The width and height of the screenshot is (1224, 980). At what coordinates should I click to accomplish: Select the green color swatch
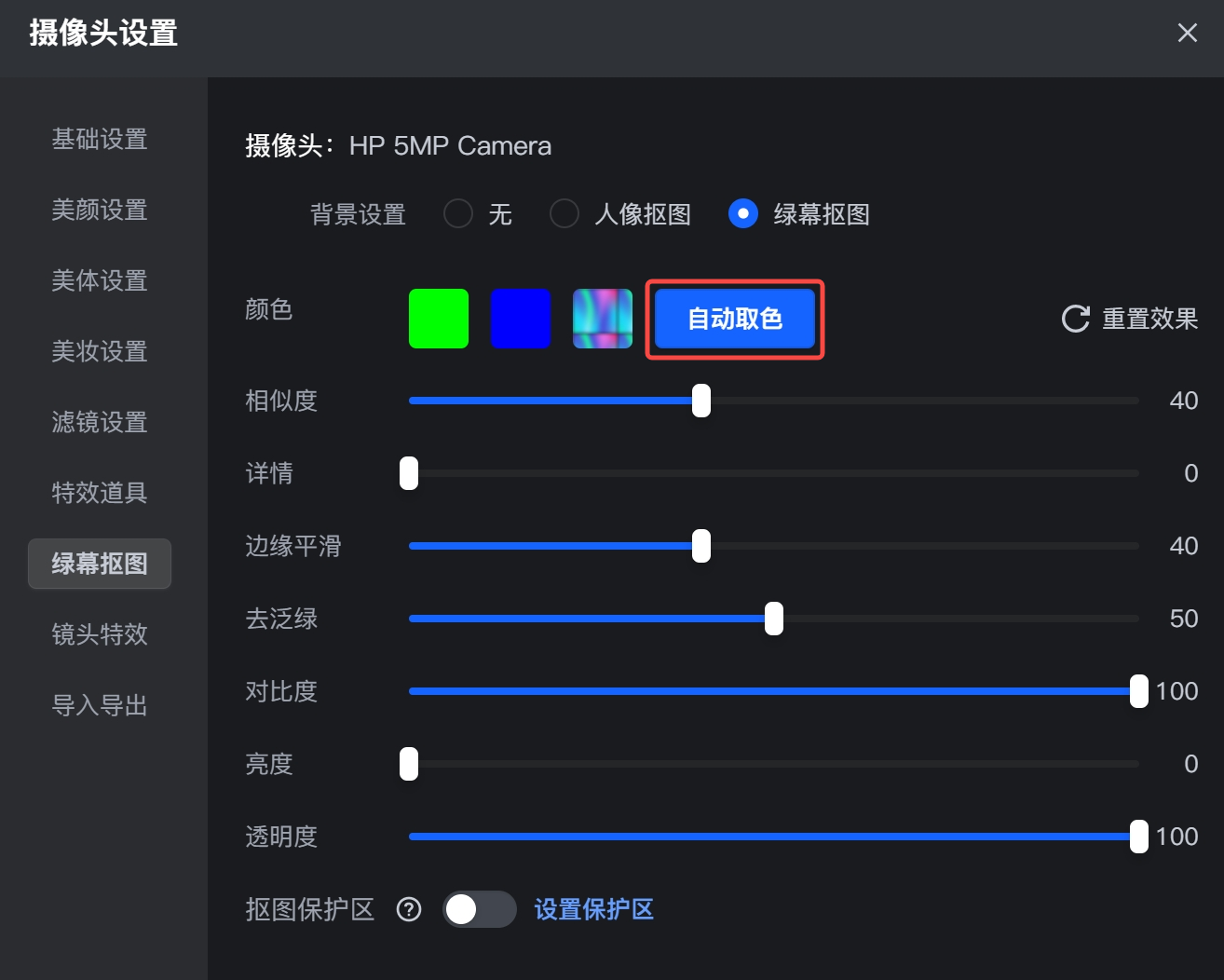pos(439,319)
